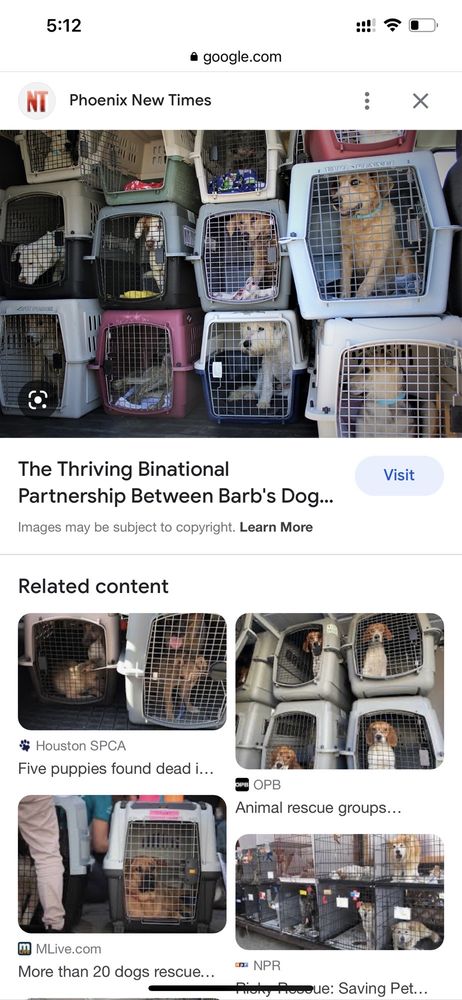Open the Houston SPCA related image
This screenshot has height=1000, width=462.
[122, 671]
